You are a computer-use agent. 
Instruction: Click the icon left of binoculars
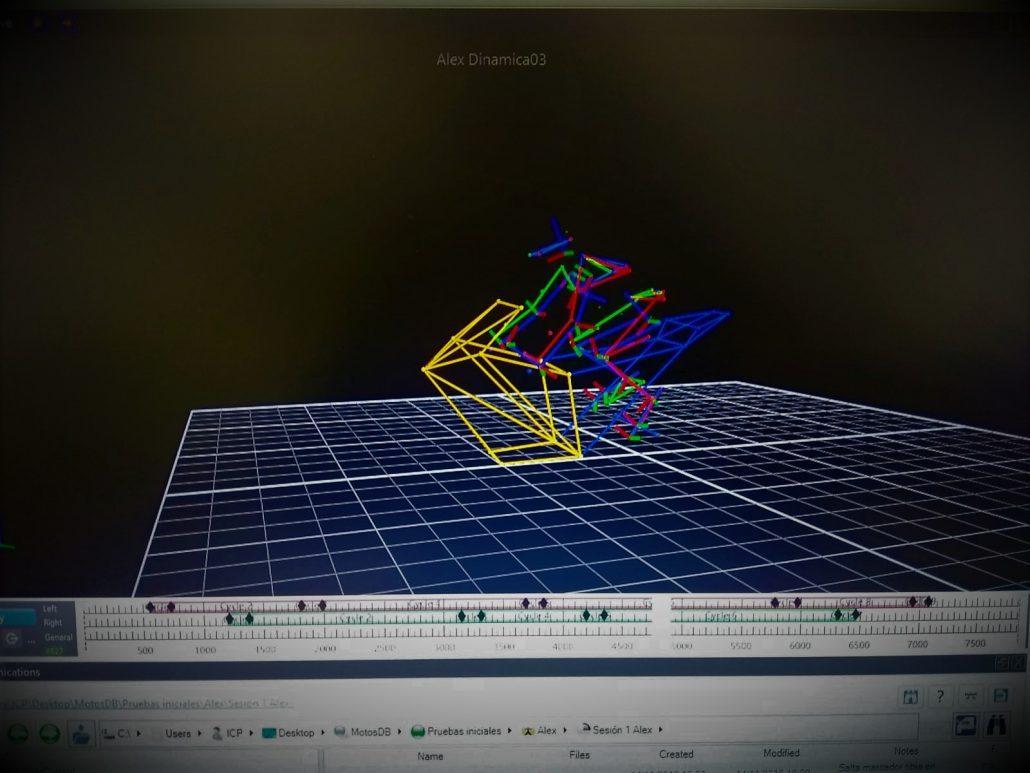(x=965, y=725)
